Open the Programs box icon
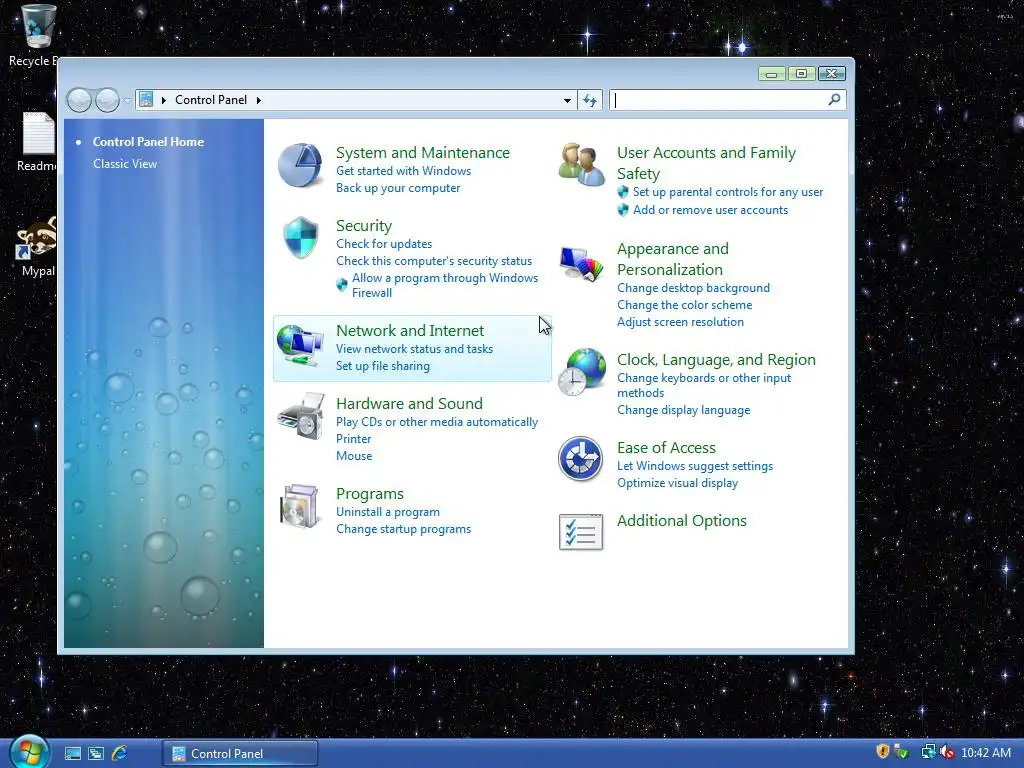This screenshot has height=768, width=1024. 299,506
